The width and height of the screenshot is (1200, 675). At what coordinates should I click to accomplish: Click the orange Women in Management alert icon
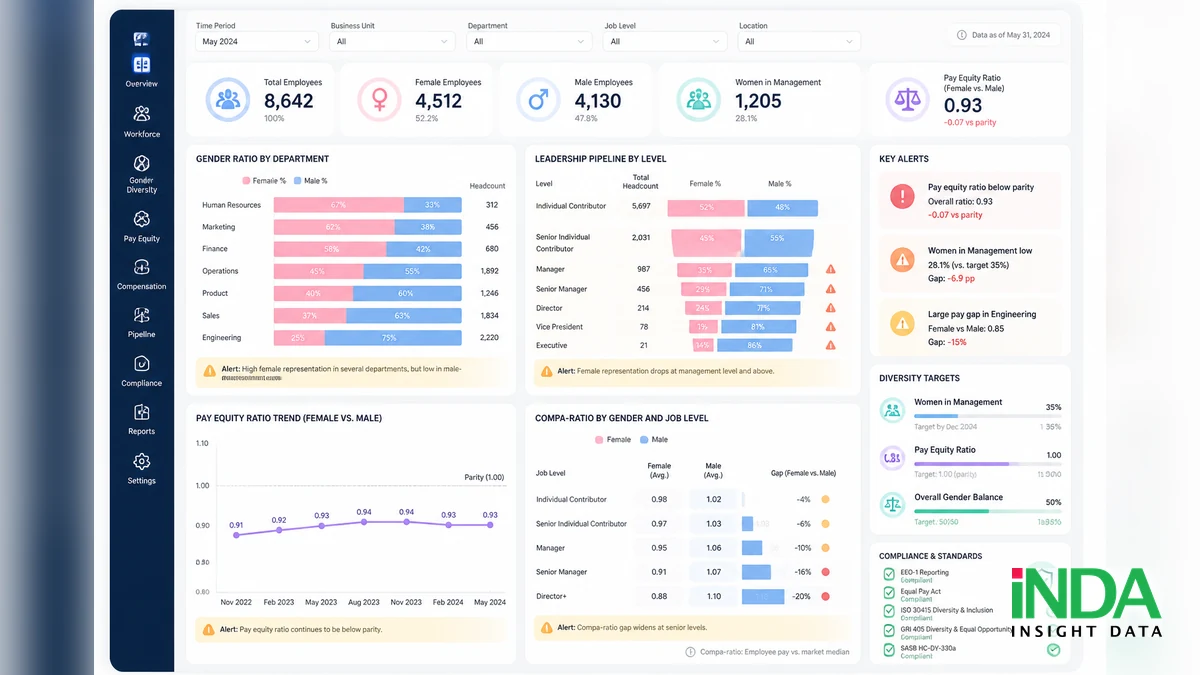click(903, 260)
